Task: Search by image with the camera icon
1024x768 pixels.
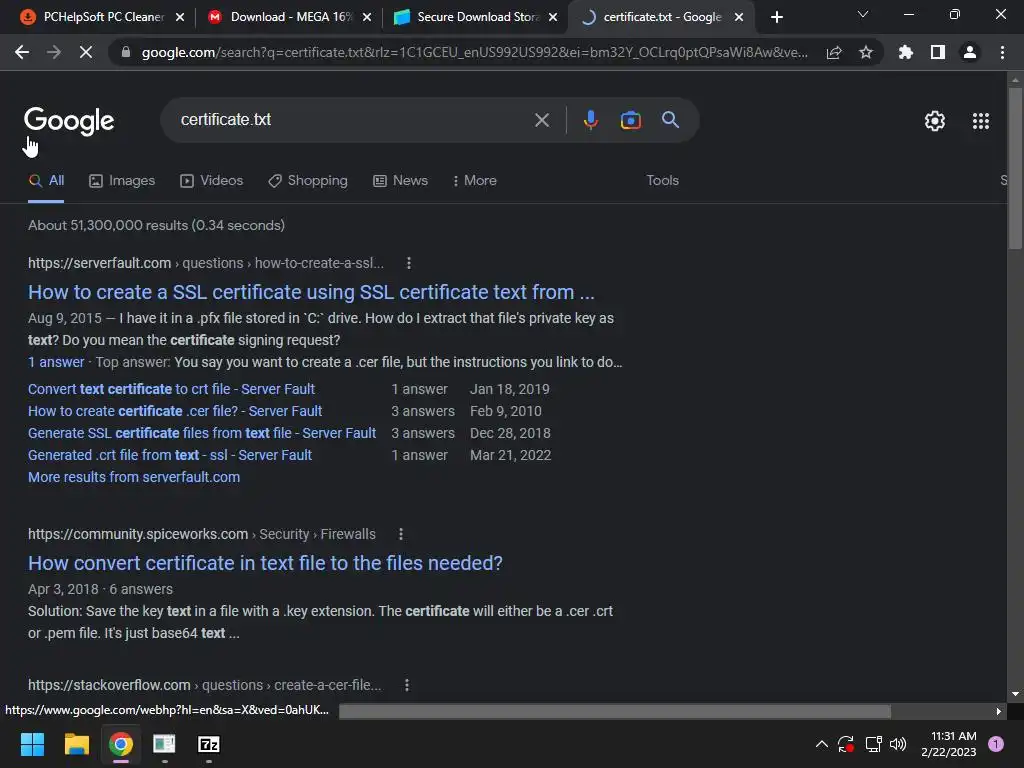Action: [630, 120]
